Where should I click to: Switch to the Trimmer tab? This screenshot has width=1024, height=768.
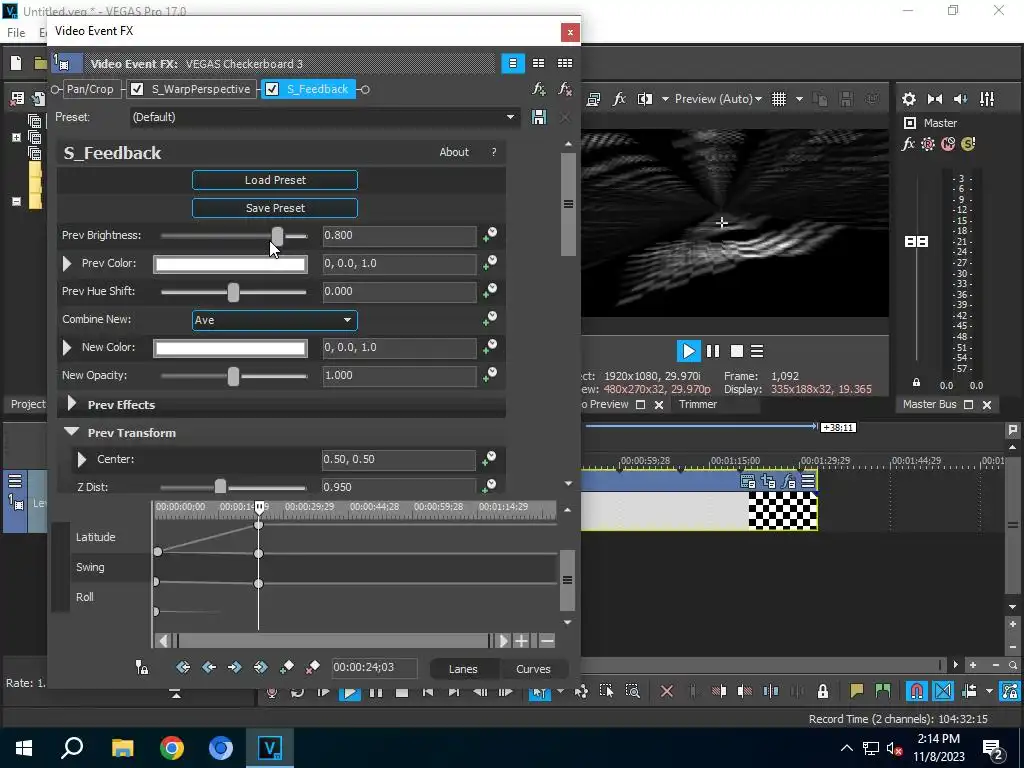pos(697,404)
